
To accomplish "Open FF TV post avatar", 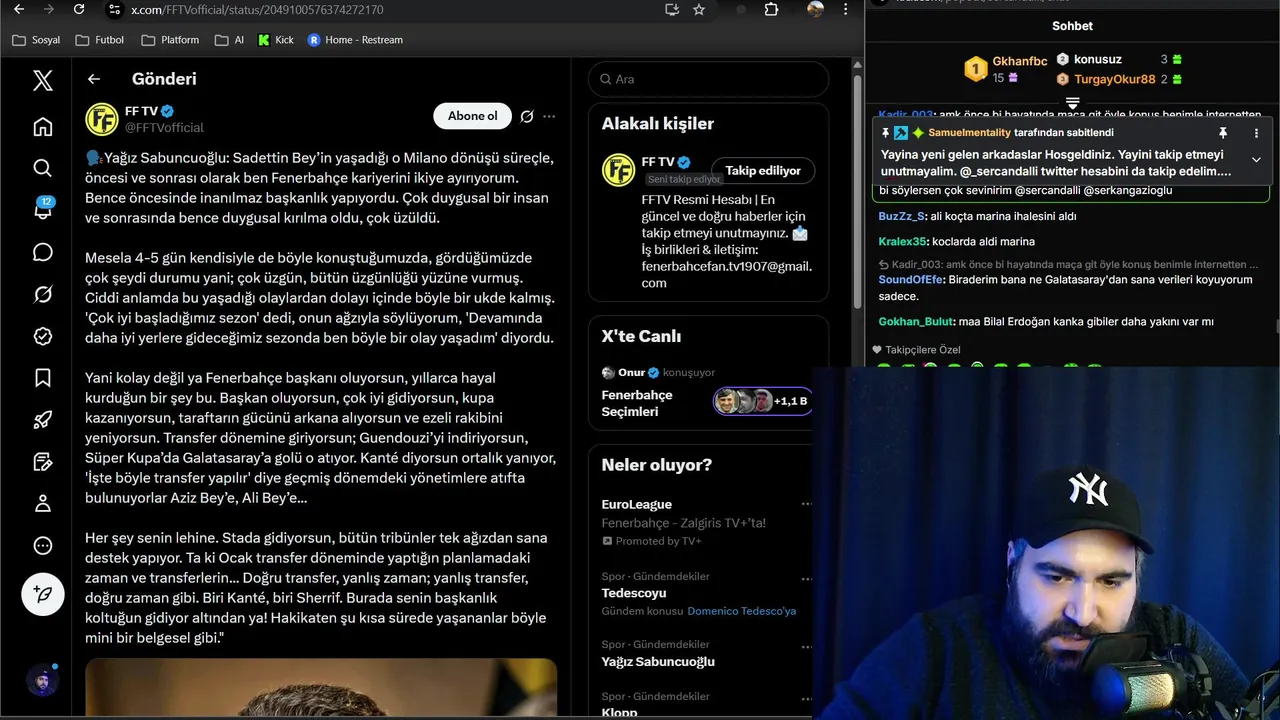I will [x=102, y=119].
